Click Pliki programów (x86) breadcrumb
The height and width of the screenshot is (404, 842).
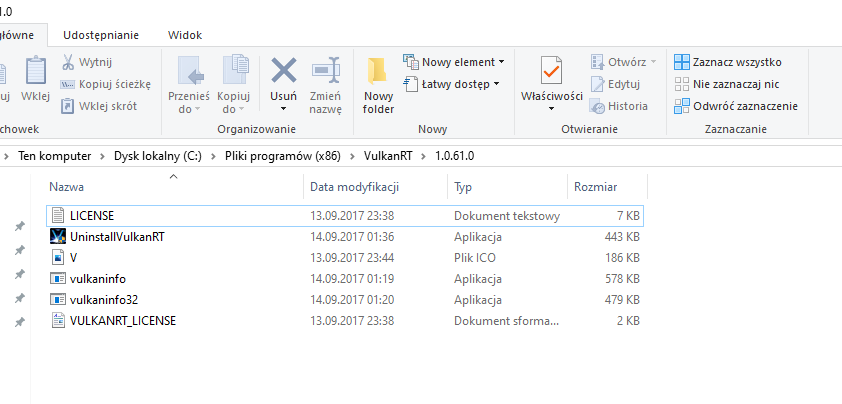click(x=283, y=156)
